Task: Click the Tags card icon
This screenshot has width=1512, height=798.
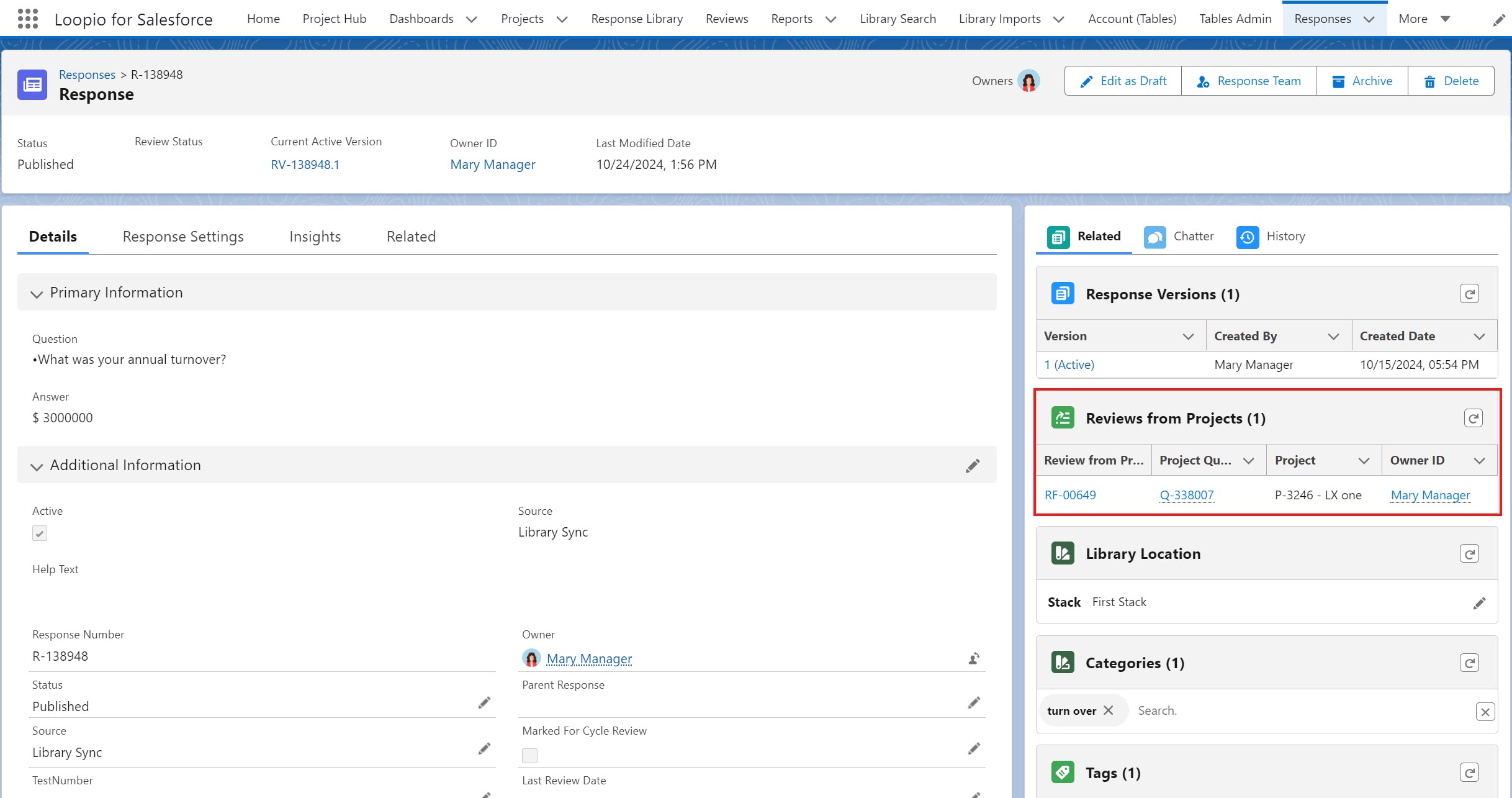Action: pyautogui.click(x=1063, y=772)
